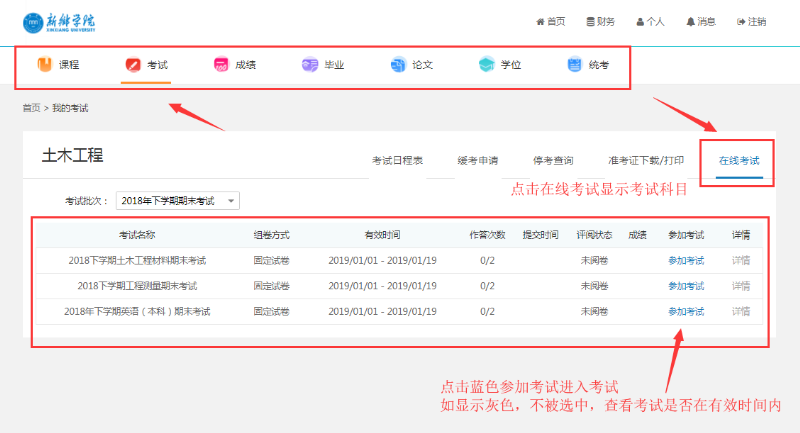Open the 考试 exam icon in navigation

tap(133, 65)
